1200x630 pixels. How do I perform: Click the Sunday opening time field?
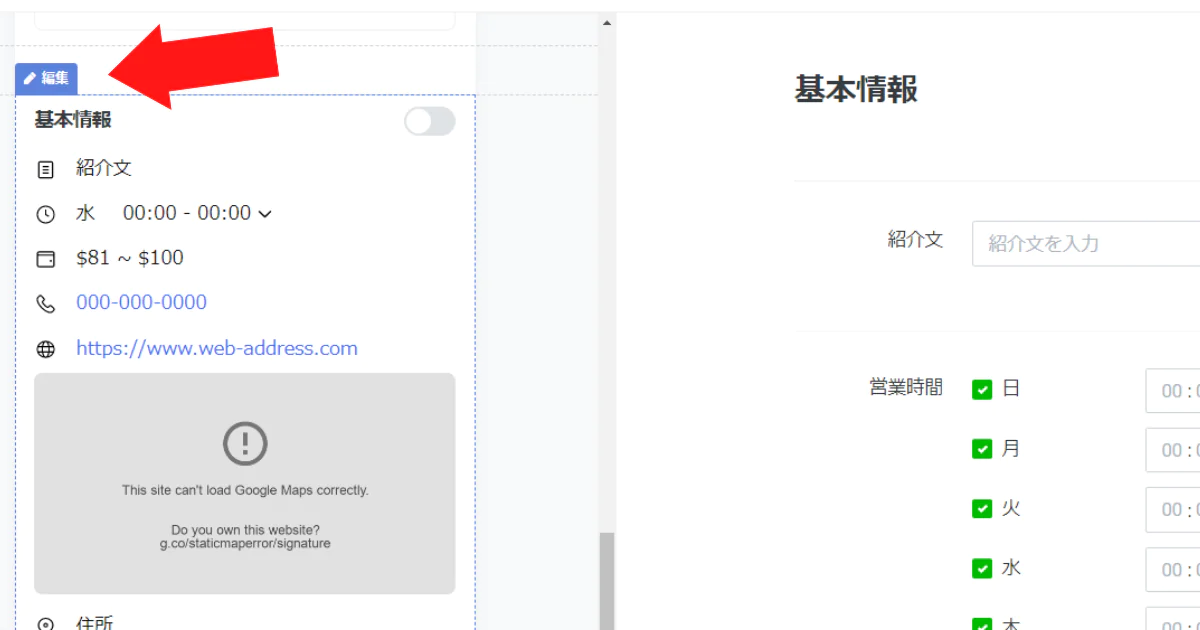click(1172, 391)
